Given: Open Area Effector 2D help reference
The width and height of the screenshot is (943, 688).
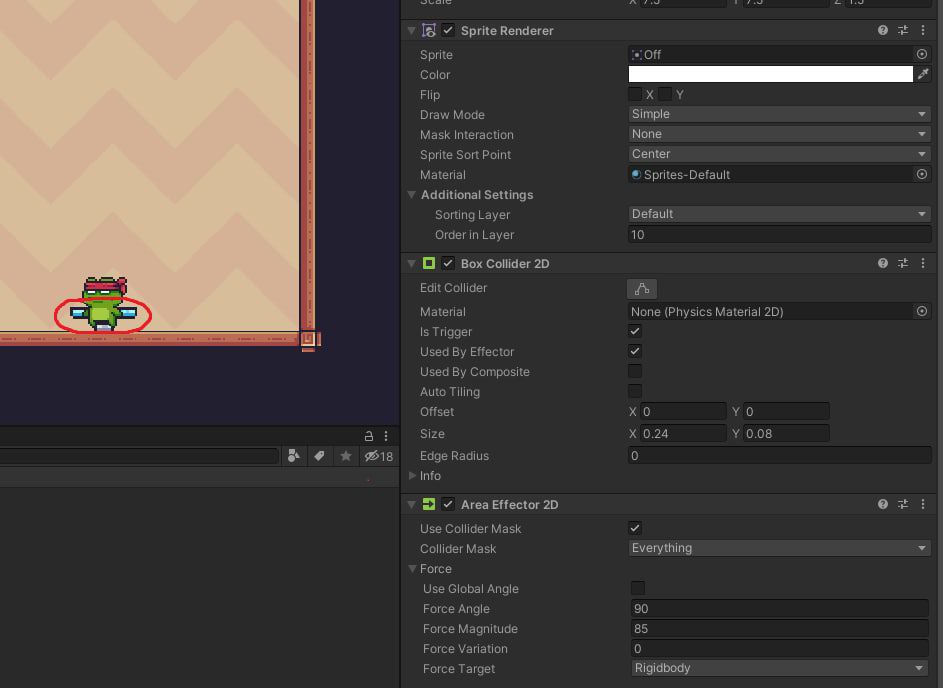Looking at the screenshot, I should (882, 504).
